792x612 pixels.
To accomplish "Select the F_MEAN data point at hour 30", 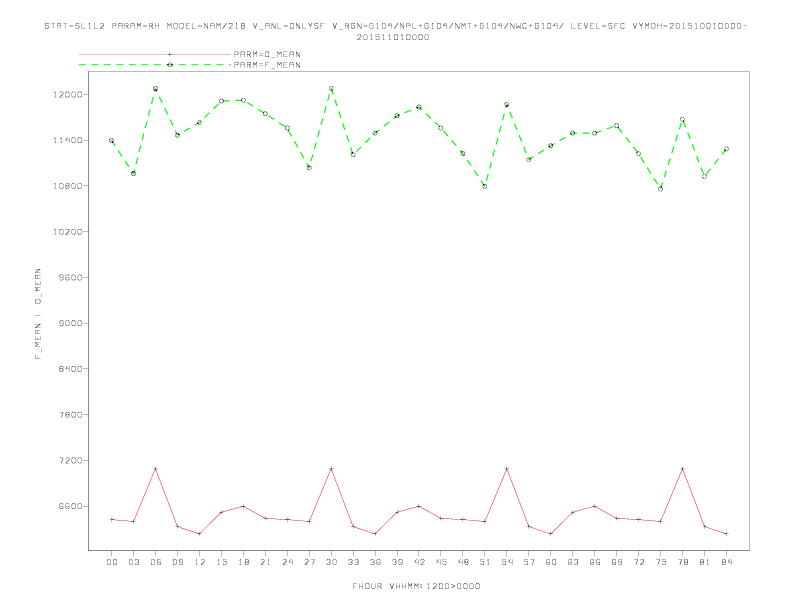I will [x=331, y=89].
